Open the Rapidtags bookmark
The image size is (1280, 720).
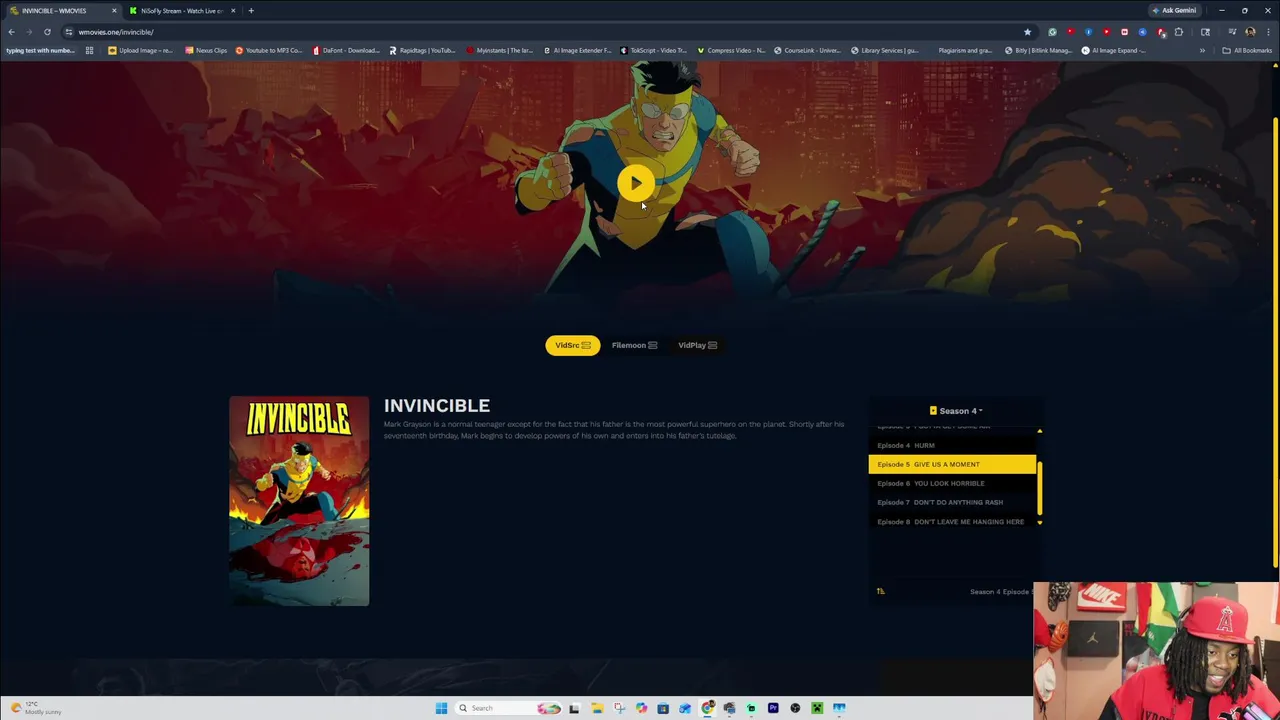click(422, 50)
